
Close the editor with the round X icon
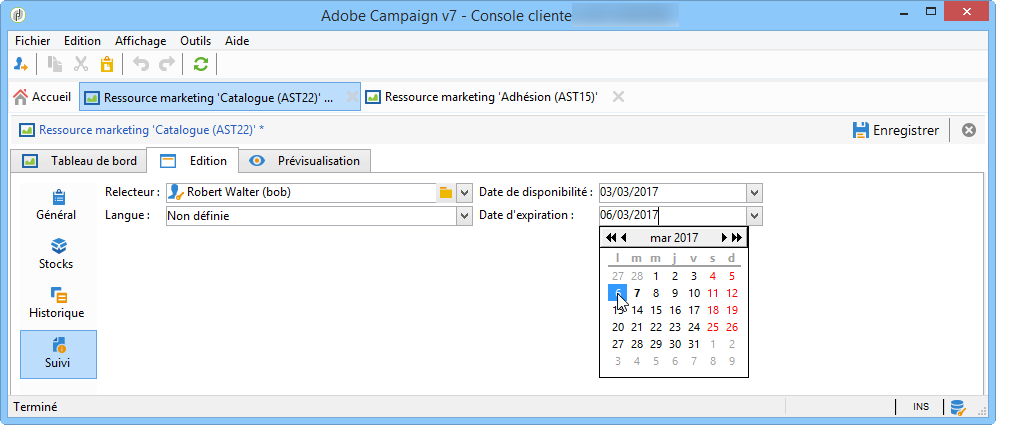[968, 130]
